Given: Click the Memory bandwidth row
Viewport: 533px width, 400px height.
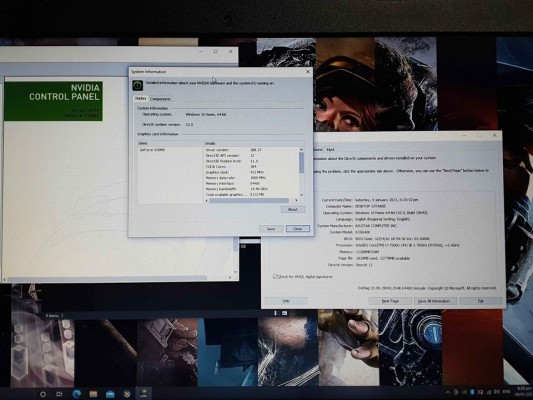Looking at the screenshot, I should click(x=251, y=189).
